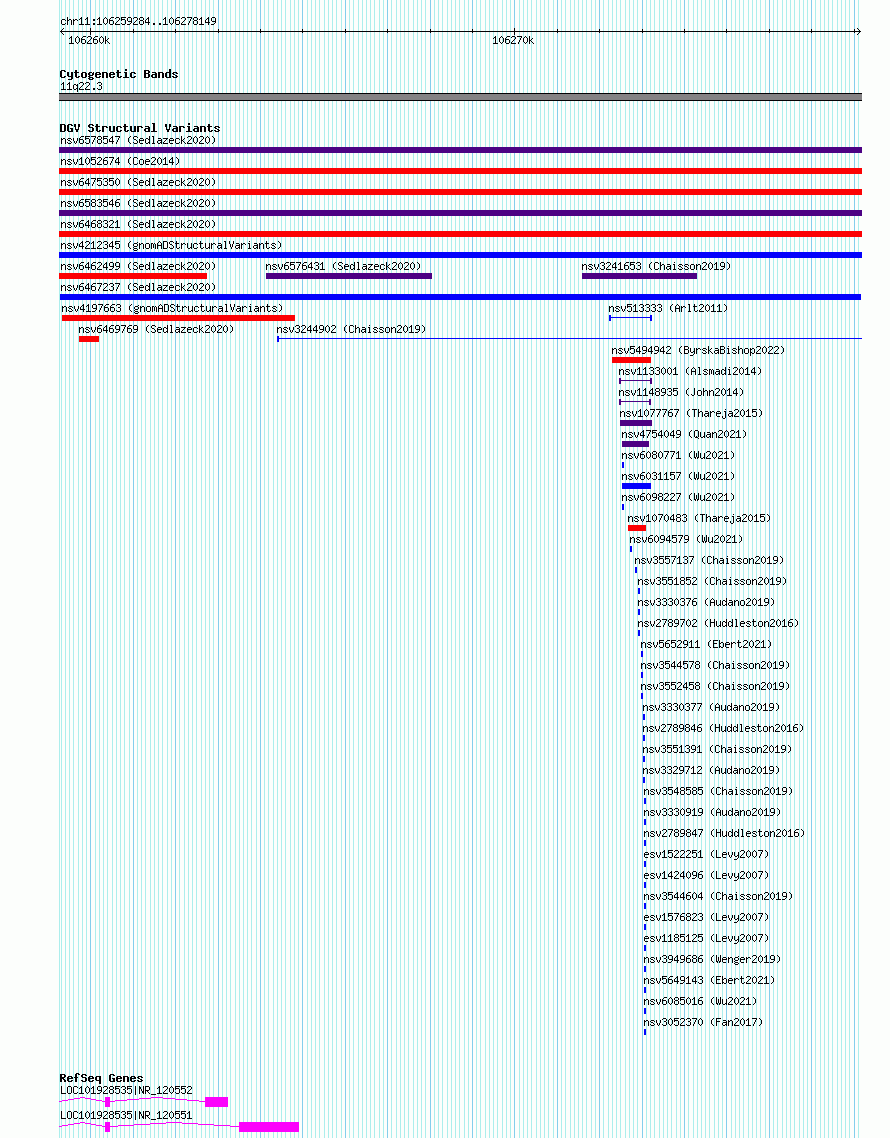Click the nsv4754049 (Quan2021) label

[x=684, y=435]
